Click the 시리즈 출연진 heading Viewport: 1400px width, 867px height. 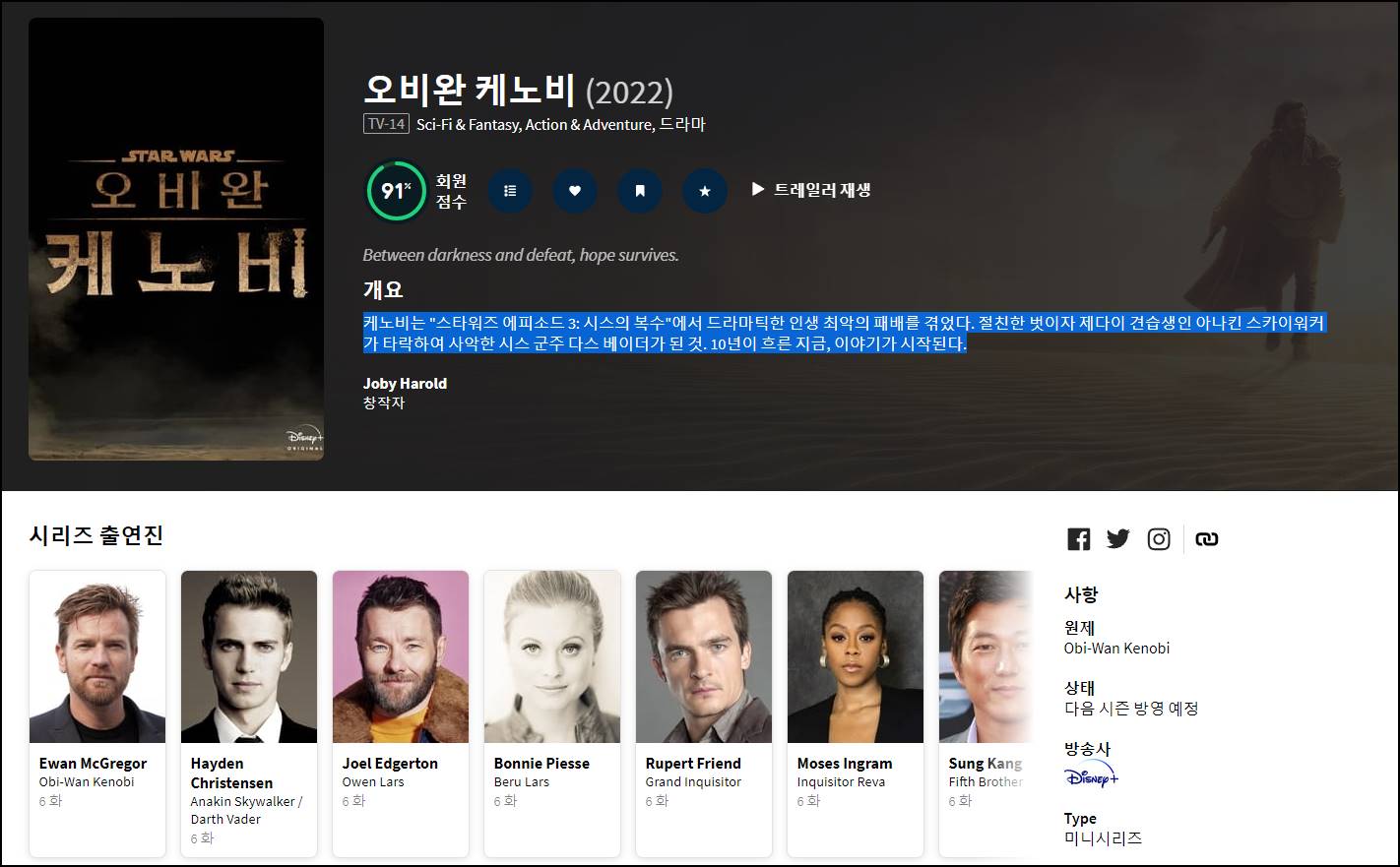click(96, 535)
